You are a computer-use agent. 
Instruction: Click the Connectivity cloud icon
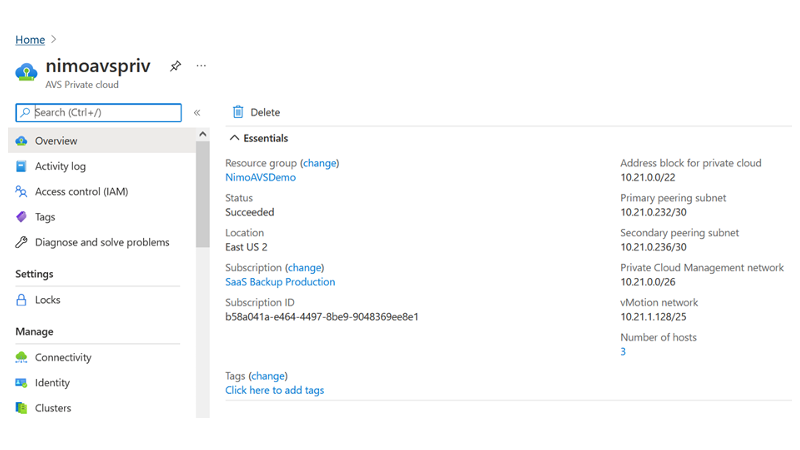[x=21, y=357]
